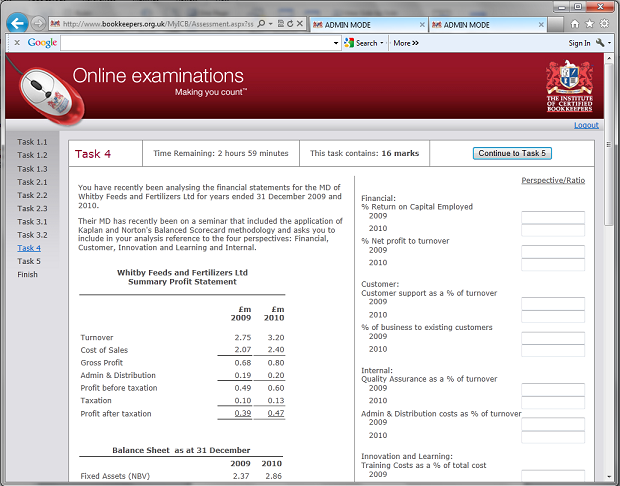Go to Task 1.3 in the sidebar
The height and width of the screenshot is (486, 620).
[32, 169]
